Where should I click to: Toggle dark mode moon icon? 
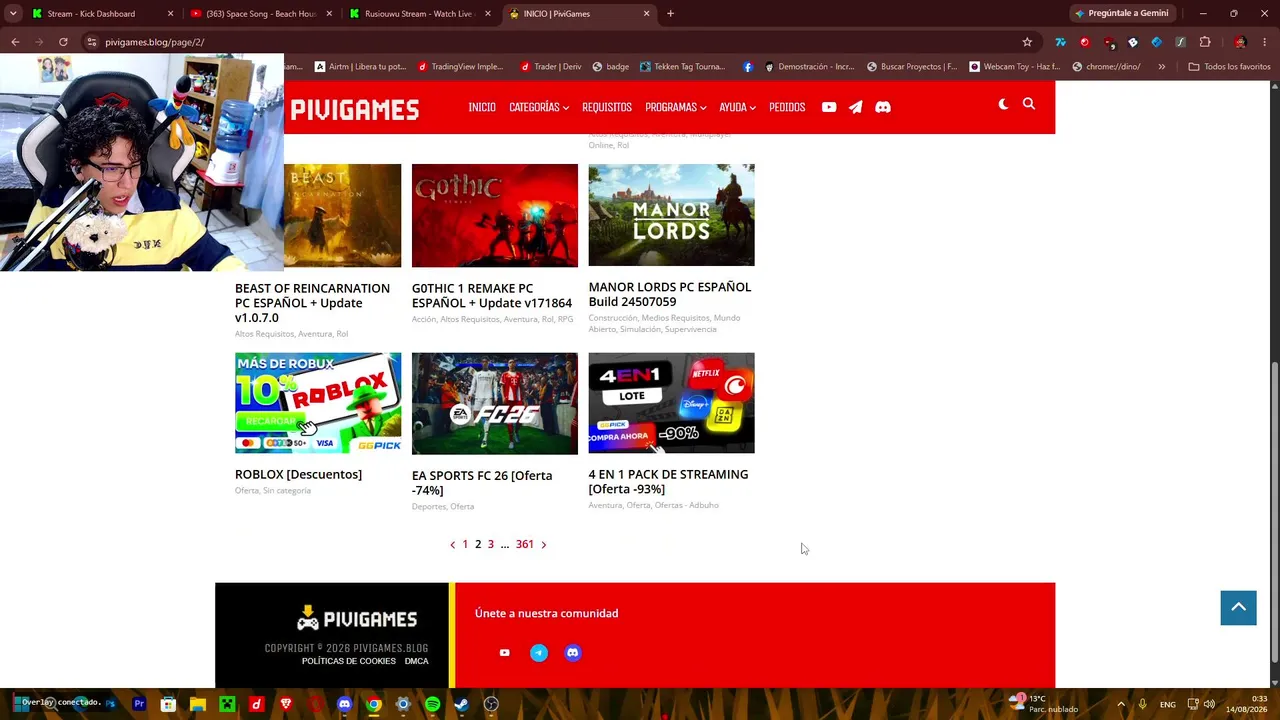click(1003, 104)
